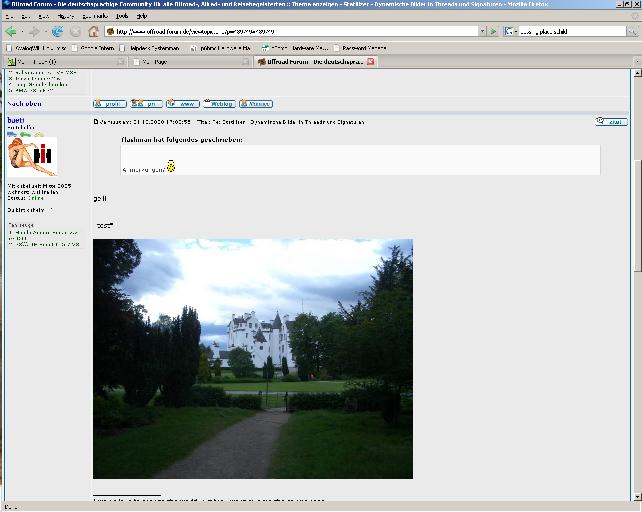Click the 'Nach oben' link
This screenshot has height=512, width=642.
coord(25,104)
